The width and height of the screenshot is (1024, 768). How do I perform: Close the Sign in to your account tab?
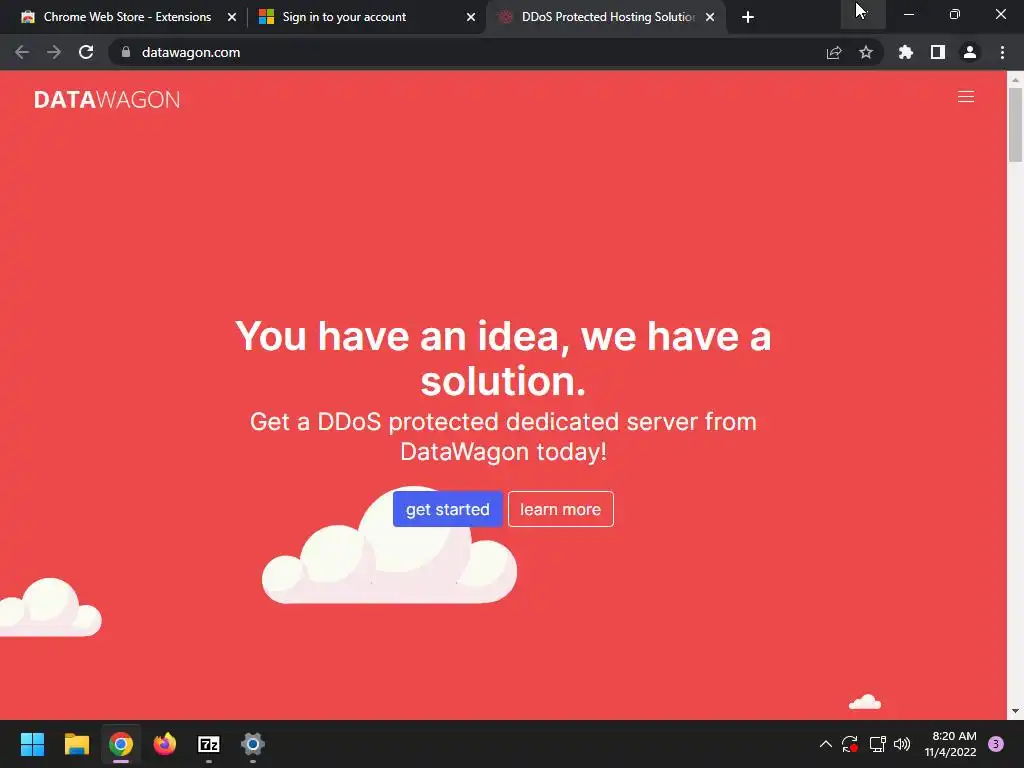pos(471,17)
